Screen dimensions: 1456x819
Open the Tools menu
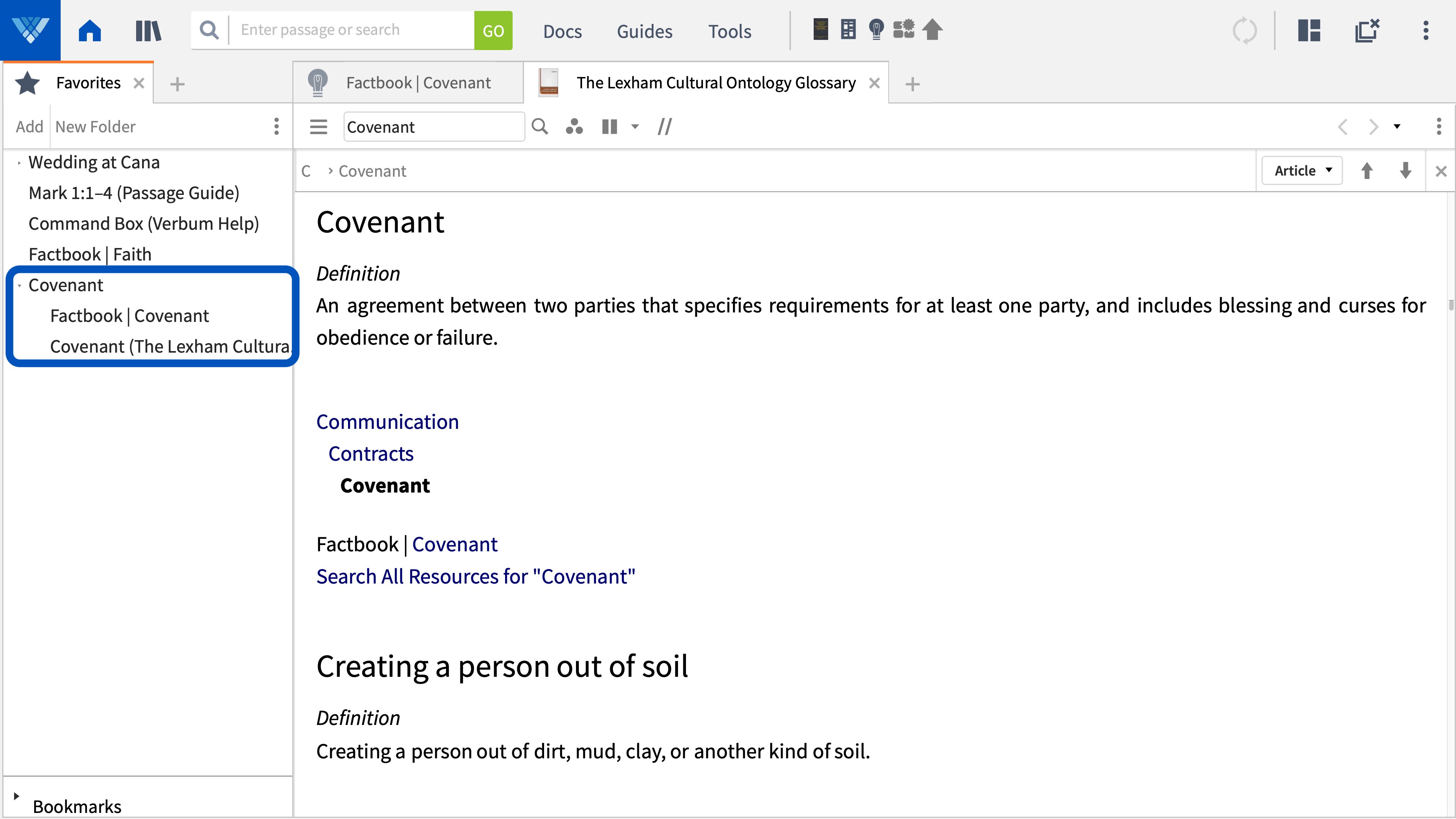pyautogui.click(x=730, y=31)
